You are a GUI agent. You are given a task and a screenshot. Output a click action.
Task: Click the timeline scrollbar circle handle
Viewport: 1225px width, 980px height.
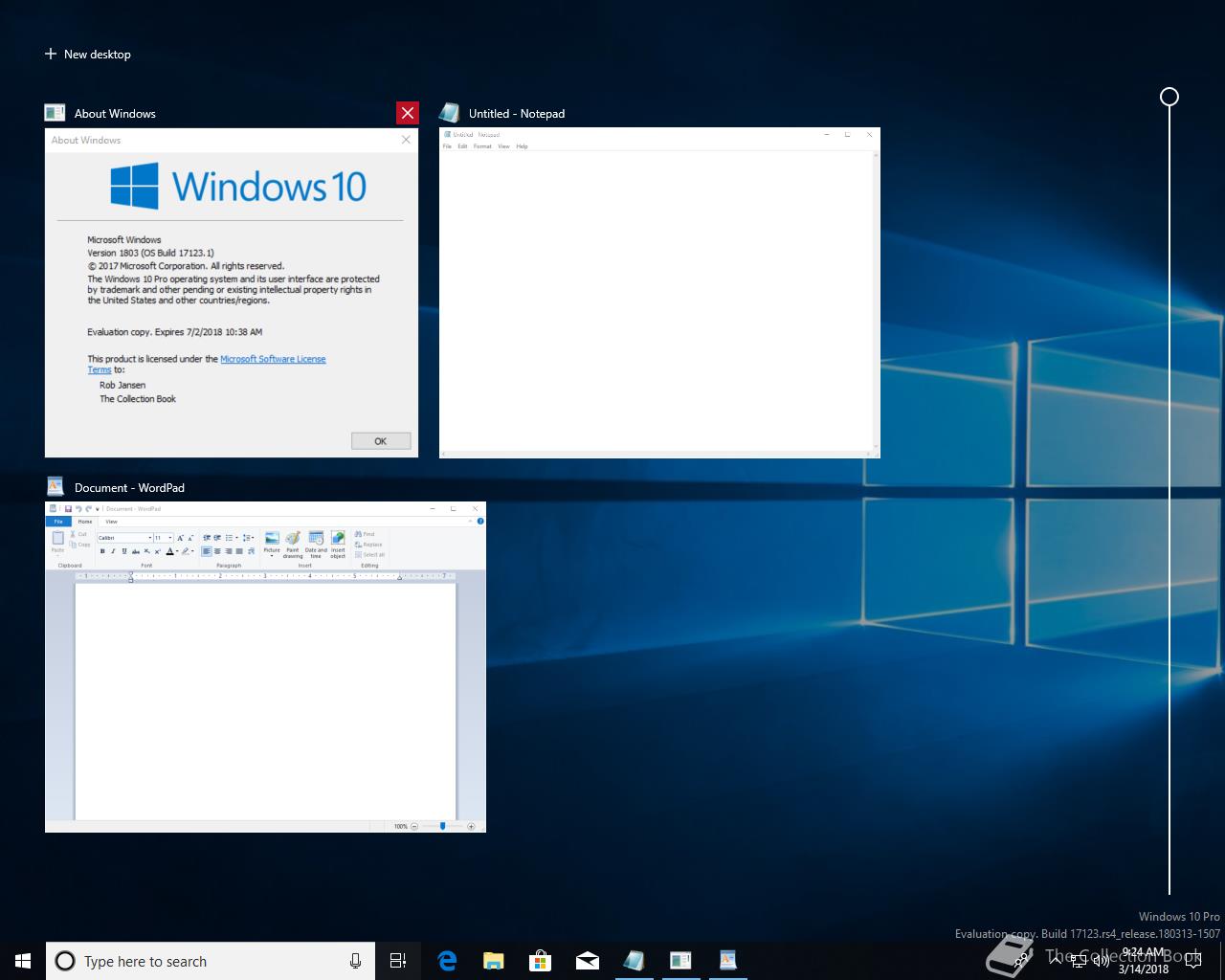pyautogui.click(x=1169, y=97)
